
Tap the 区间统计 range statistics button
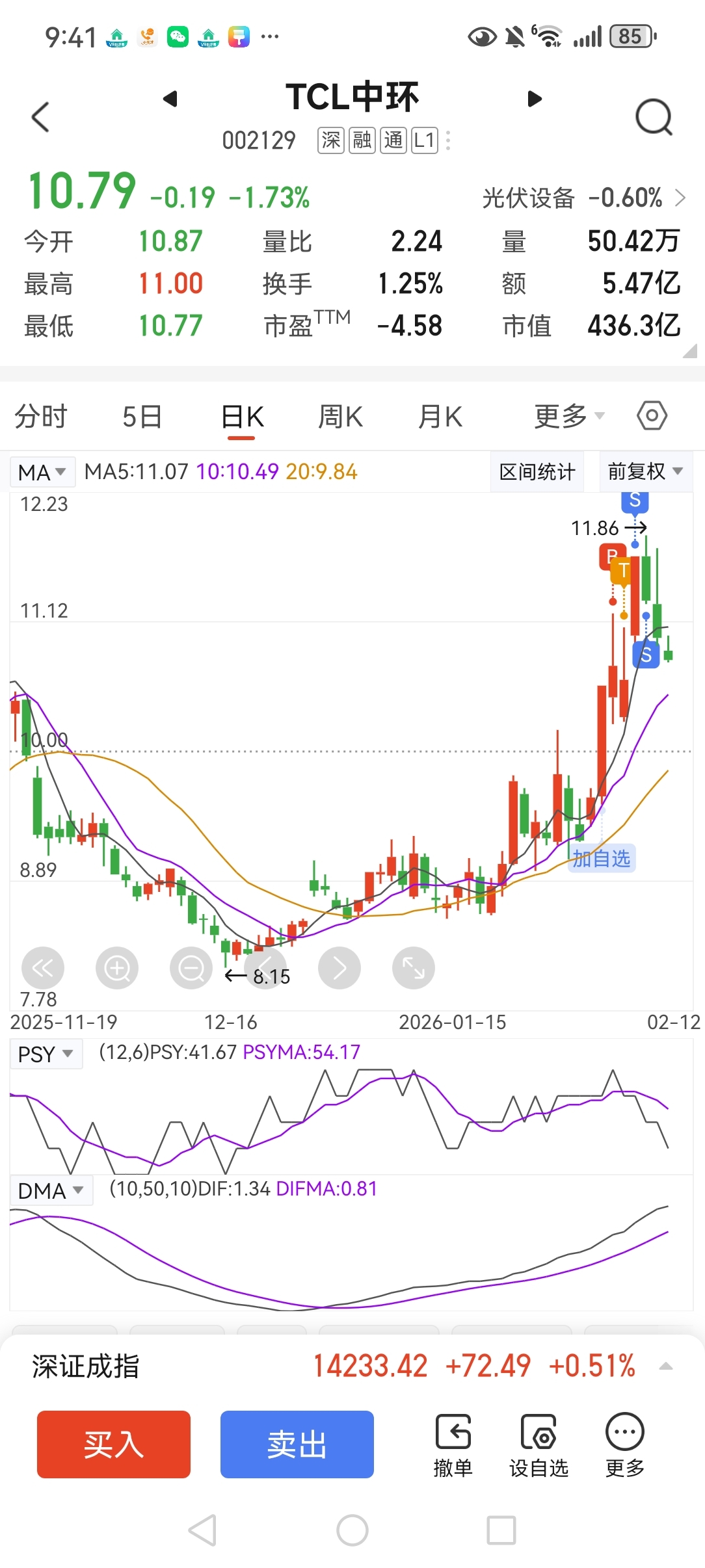537,471
